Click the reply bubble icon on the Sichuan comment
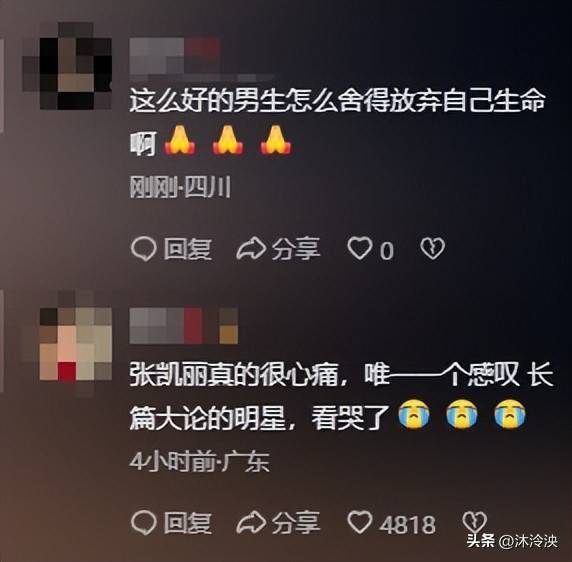The height and width of the screenshot is (562, 572). coord(143,249)
